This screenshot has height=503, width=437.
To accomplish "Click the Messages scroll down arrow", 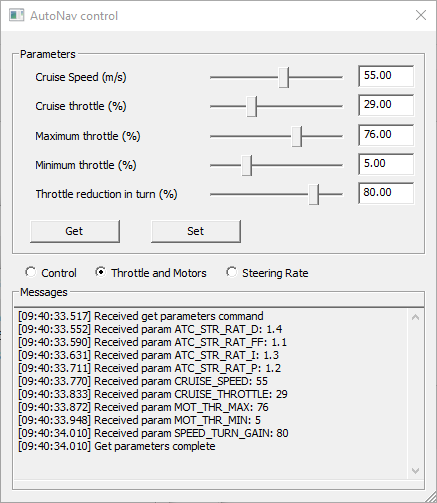I will [415, 471].
